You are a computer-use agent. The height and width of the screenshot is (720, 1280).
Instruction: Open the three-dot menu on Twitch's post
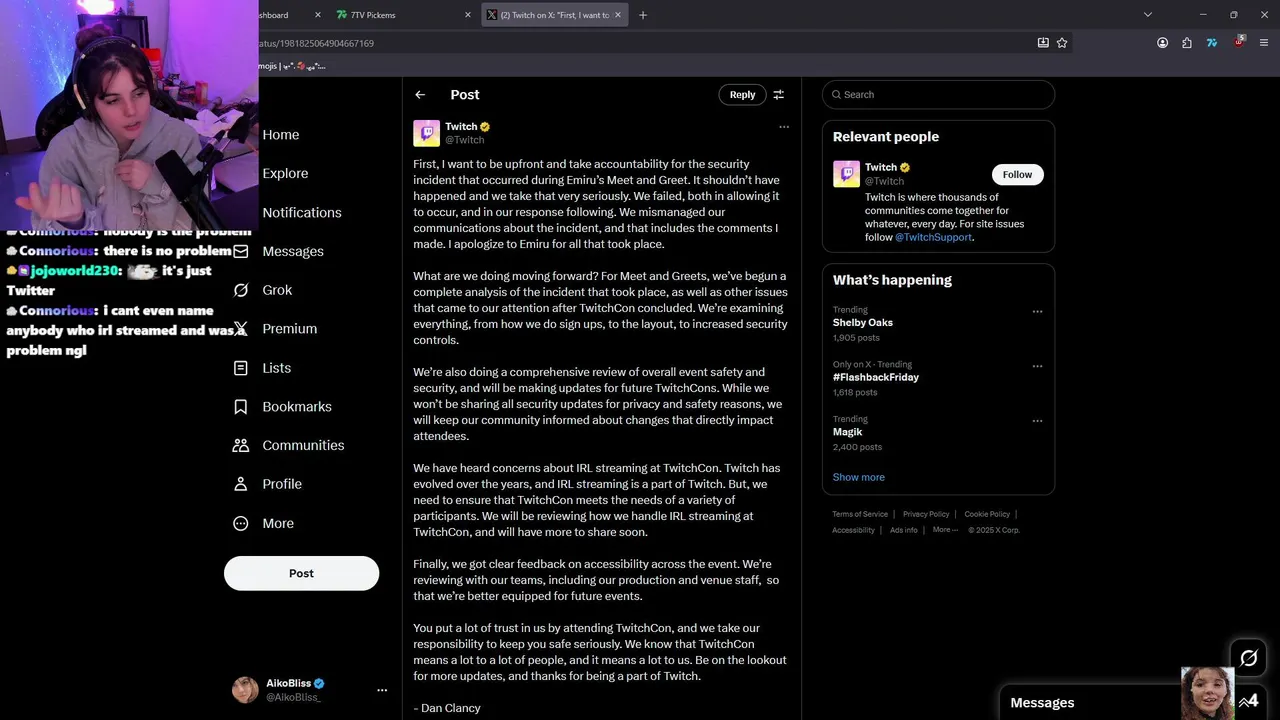point(784,127)
